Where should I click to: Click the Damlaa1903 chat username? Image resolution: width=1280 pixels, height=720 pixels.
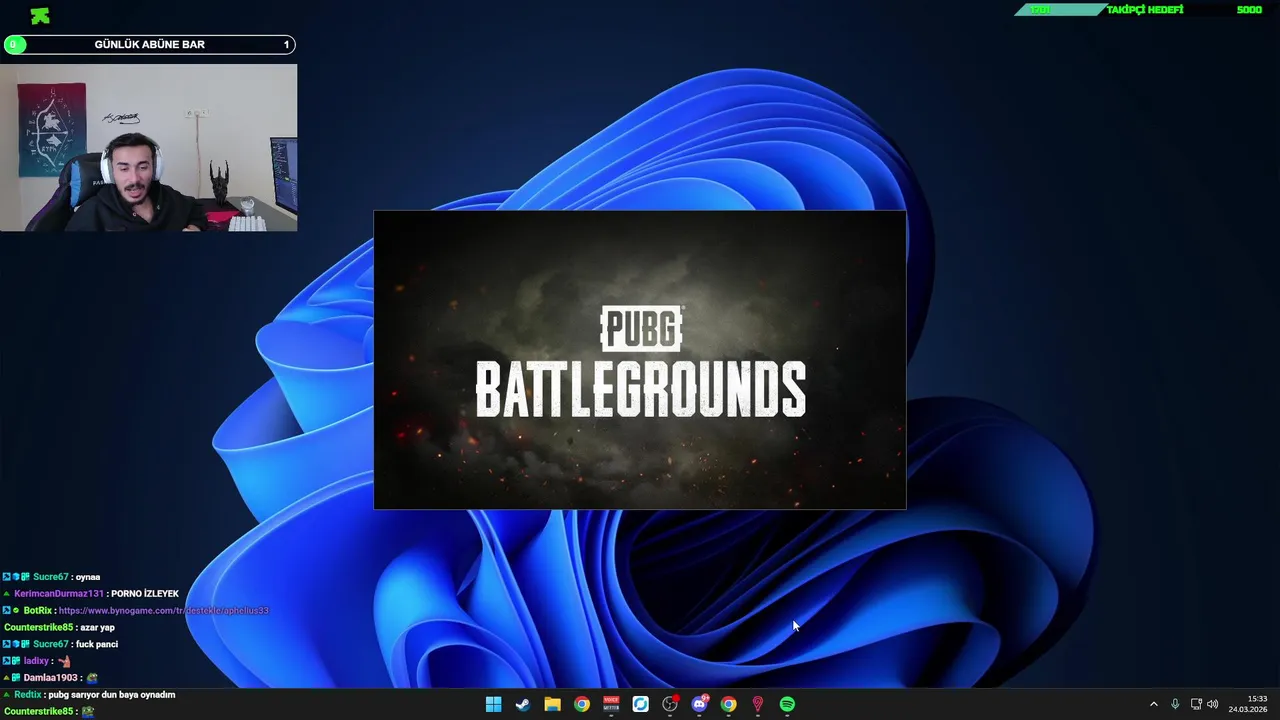[50, 678]
